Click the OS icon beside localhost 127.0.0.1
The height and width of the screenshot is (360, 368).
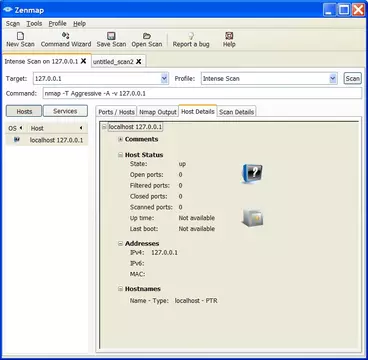16,140
